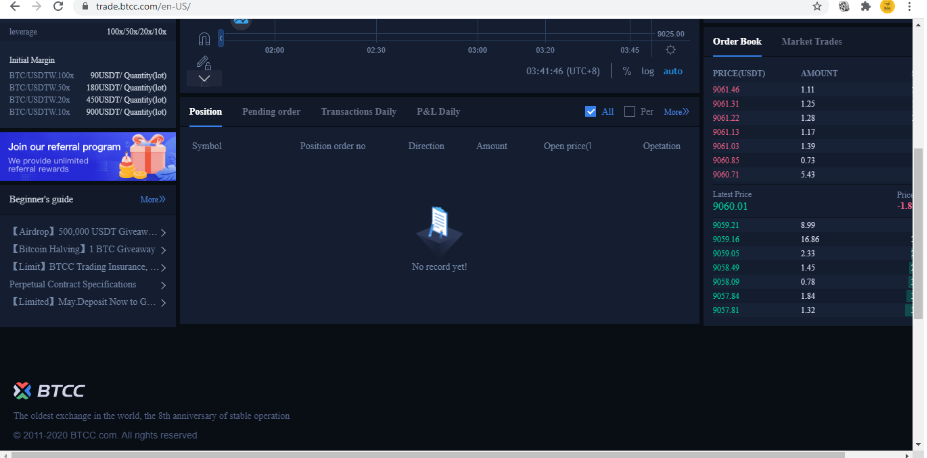Click the Amount column in positions table
Image resolution: width=927 pixels, height=458 pixels.
(491, 146)
